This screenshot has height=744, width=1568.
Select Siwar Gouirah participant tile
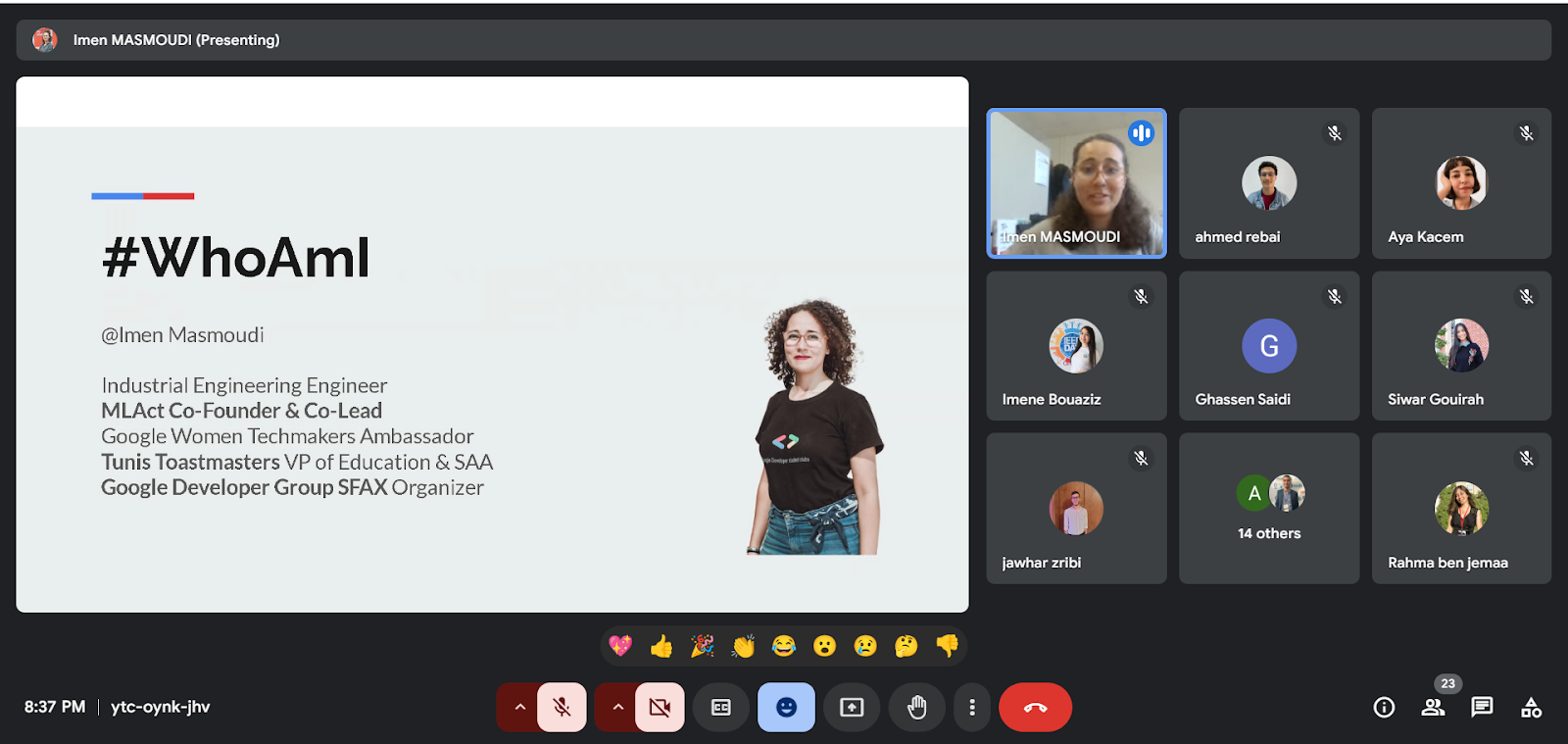(x=1461, y=346)
